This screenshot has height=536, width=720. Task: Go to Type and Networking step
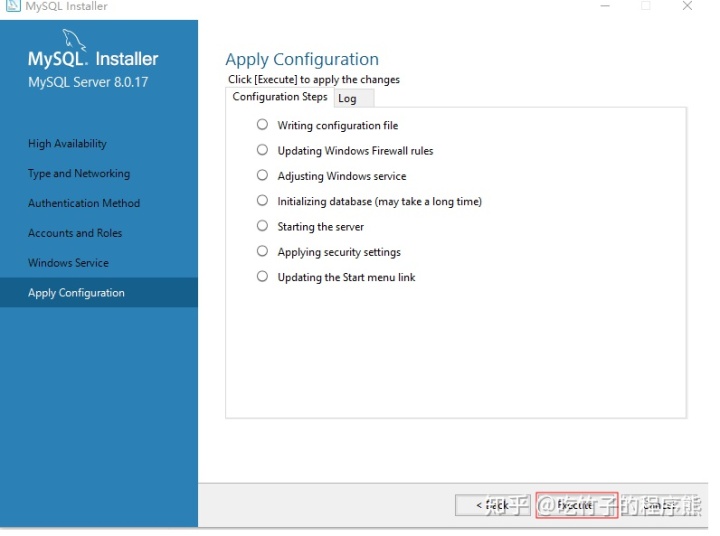(79, 174)
